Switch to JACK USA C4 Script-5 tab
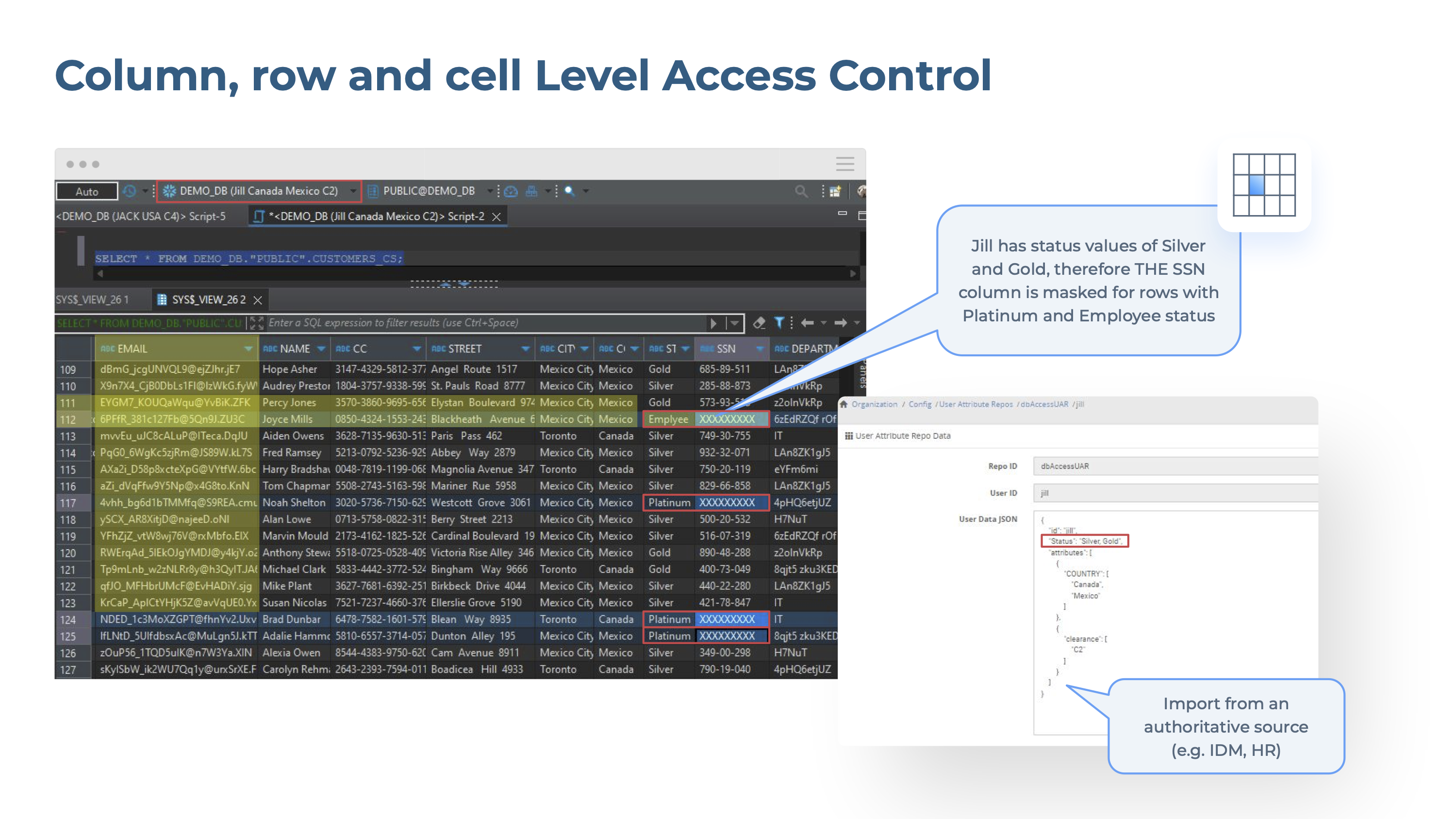 point(141,217)
